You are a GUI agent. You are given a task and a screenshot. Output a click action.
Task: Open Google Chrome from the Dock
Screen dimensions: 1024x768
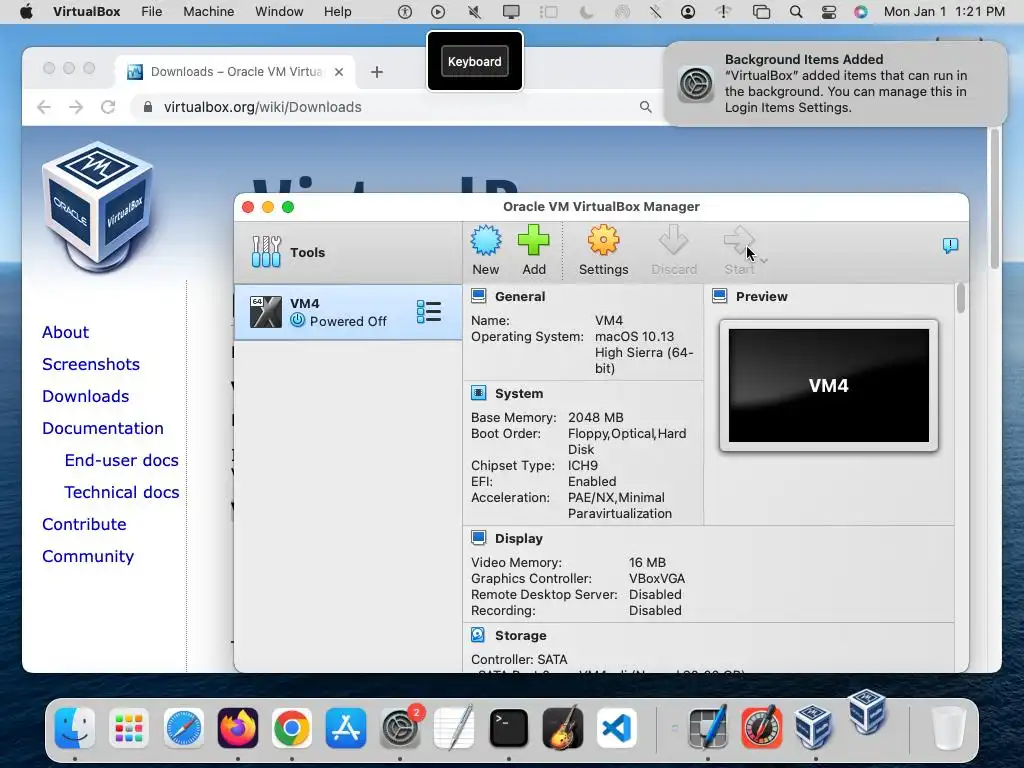click(x=292, y=728)
